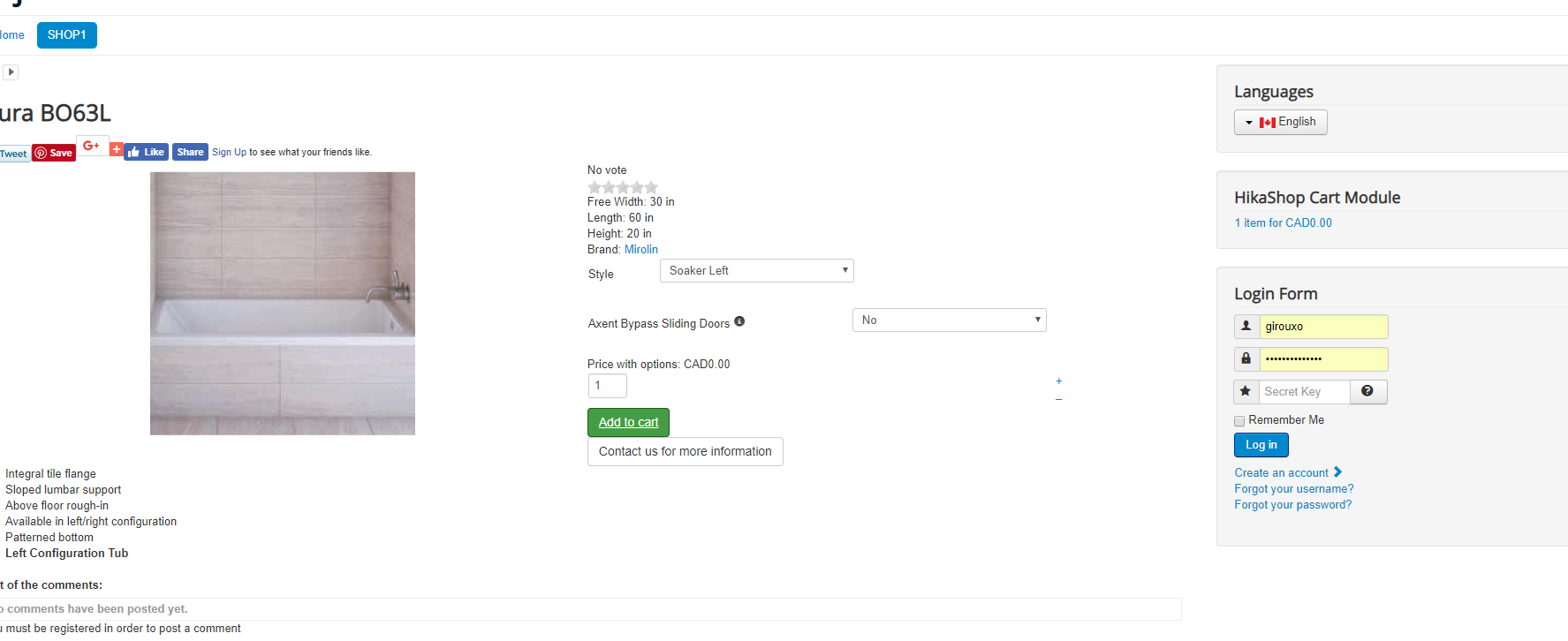The image size is (1568, 641).
Task: Open the English language dropdown
Action: tap(1280, 122)
